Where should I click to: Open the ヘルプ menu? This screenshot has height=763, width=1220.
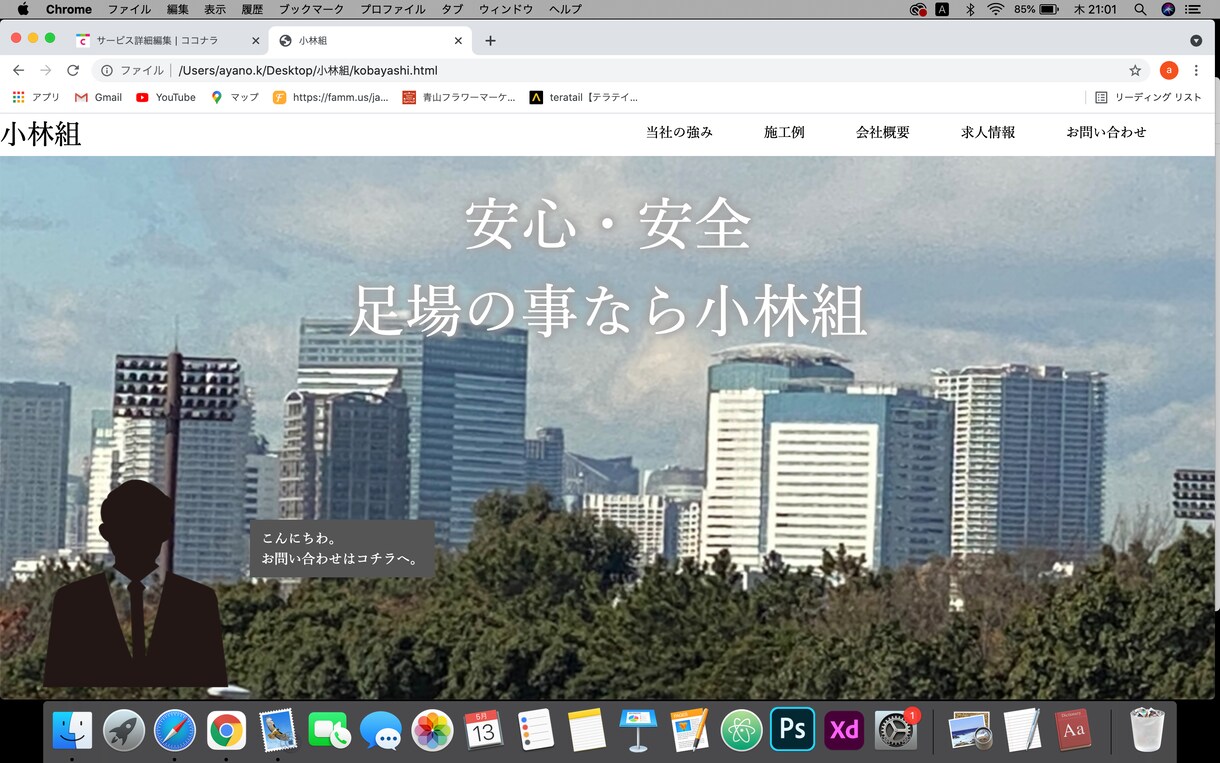(565, 9)
